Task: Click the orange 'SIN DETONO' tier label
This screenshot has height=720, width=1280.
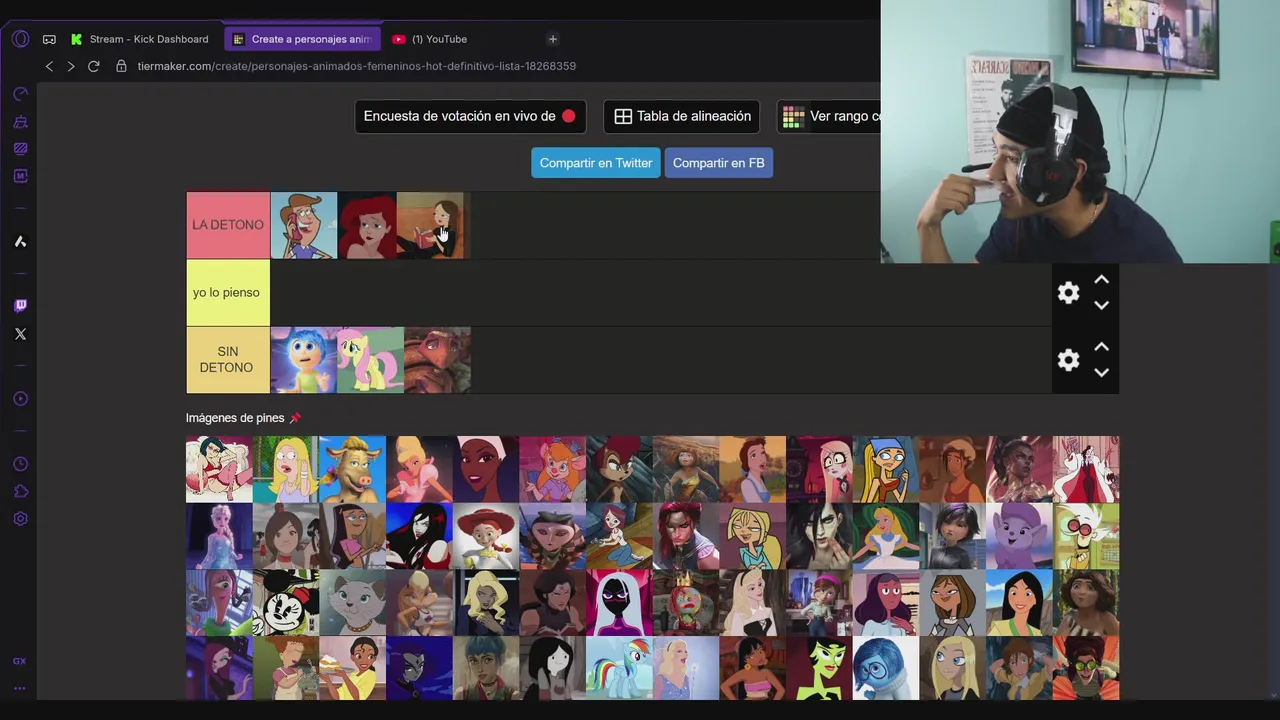Action: click(x=228, y=360)
